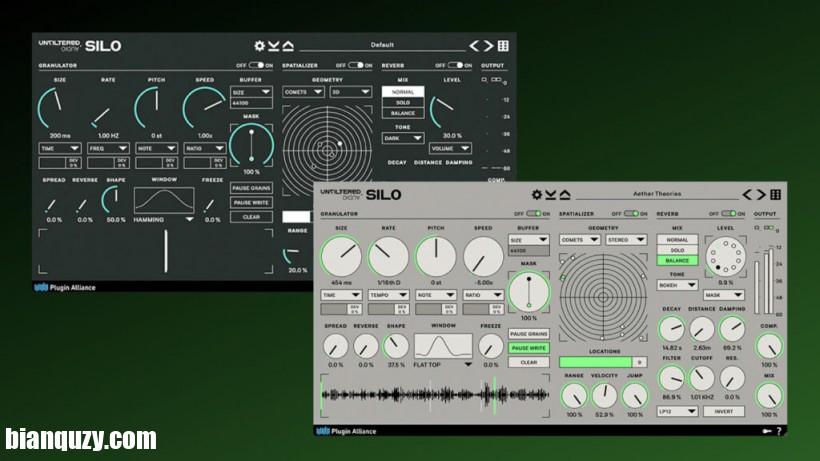The image size is (820, 461).
Task: Click mono output icon in dark window
Action: click(x=484, y=79)
